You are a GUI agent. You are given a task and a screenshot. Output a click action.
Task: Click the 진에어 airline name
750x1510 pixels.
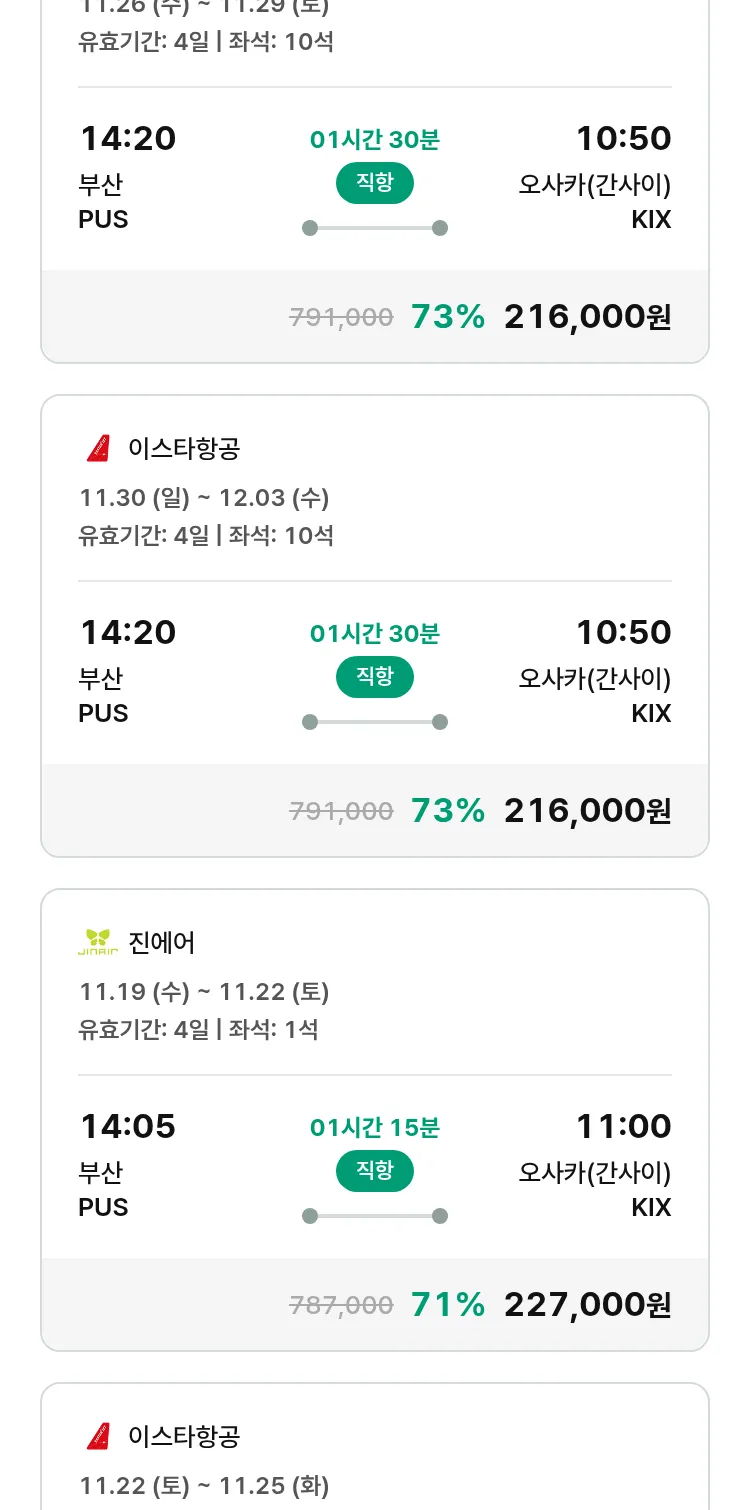tap(162, 942)
